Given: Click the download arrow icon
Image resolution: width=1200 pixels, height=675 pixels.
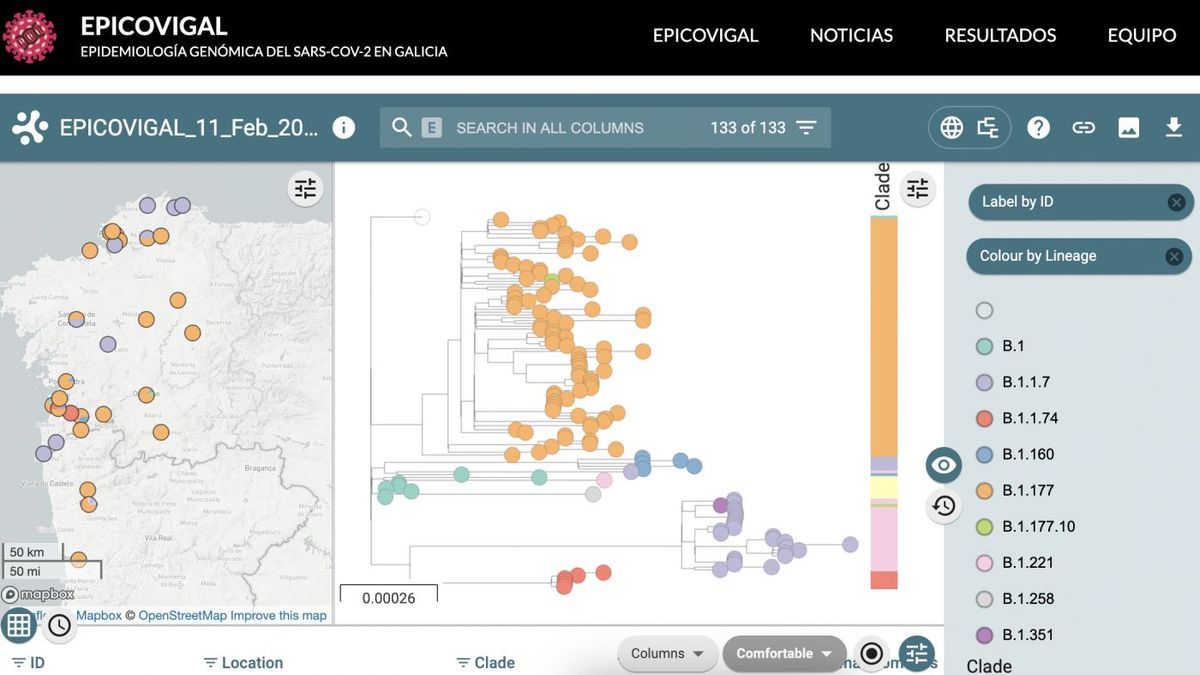Looking at the screenshot, I should (x=1173, y=128).
